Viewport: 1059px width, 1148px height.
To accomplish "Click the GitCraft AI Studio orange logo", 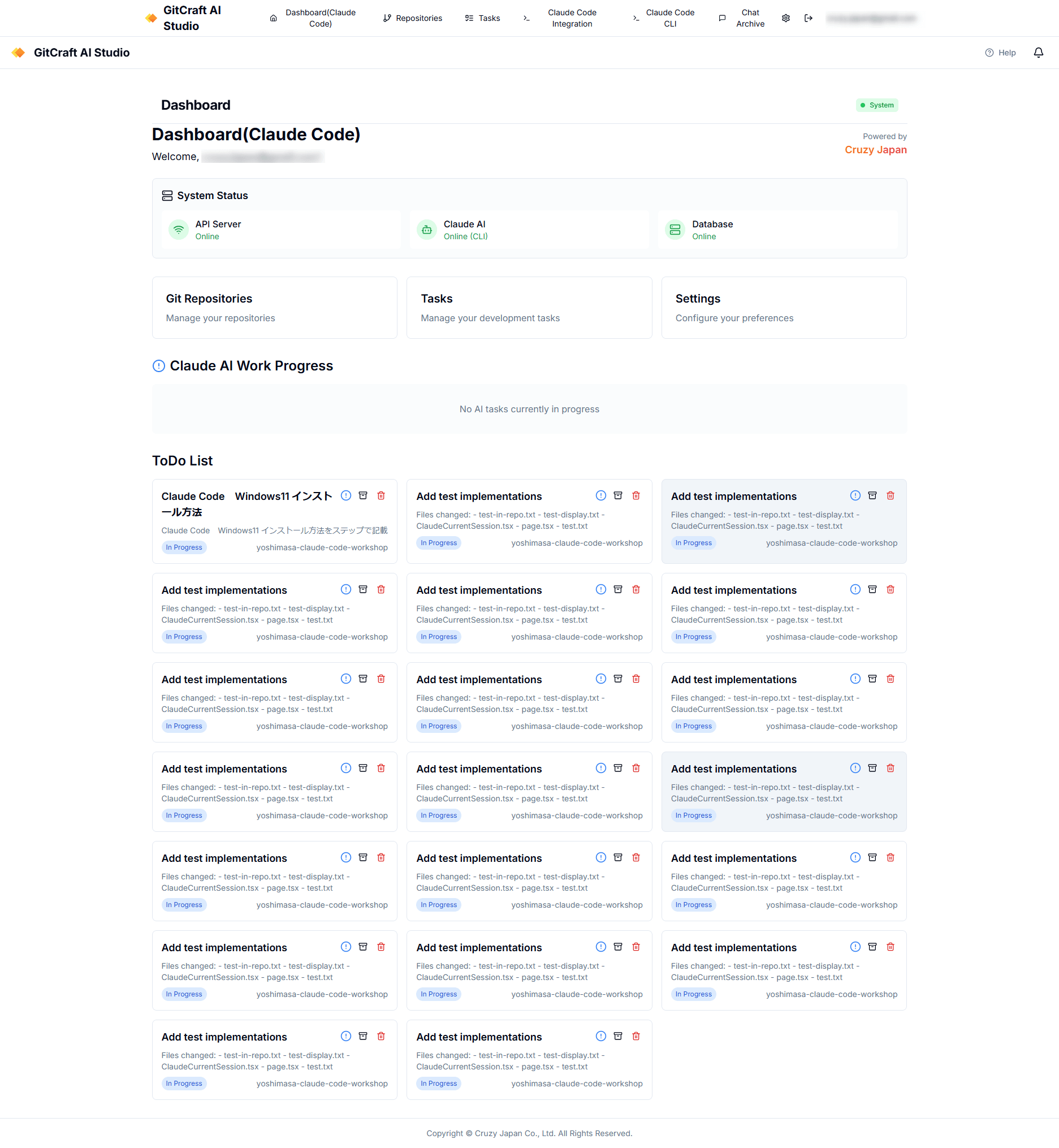I will (18, 53).
